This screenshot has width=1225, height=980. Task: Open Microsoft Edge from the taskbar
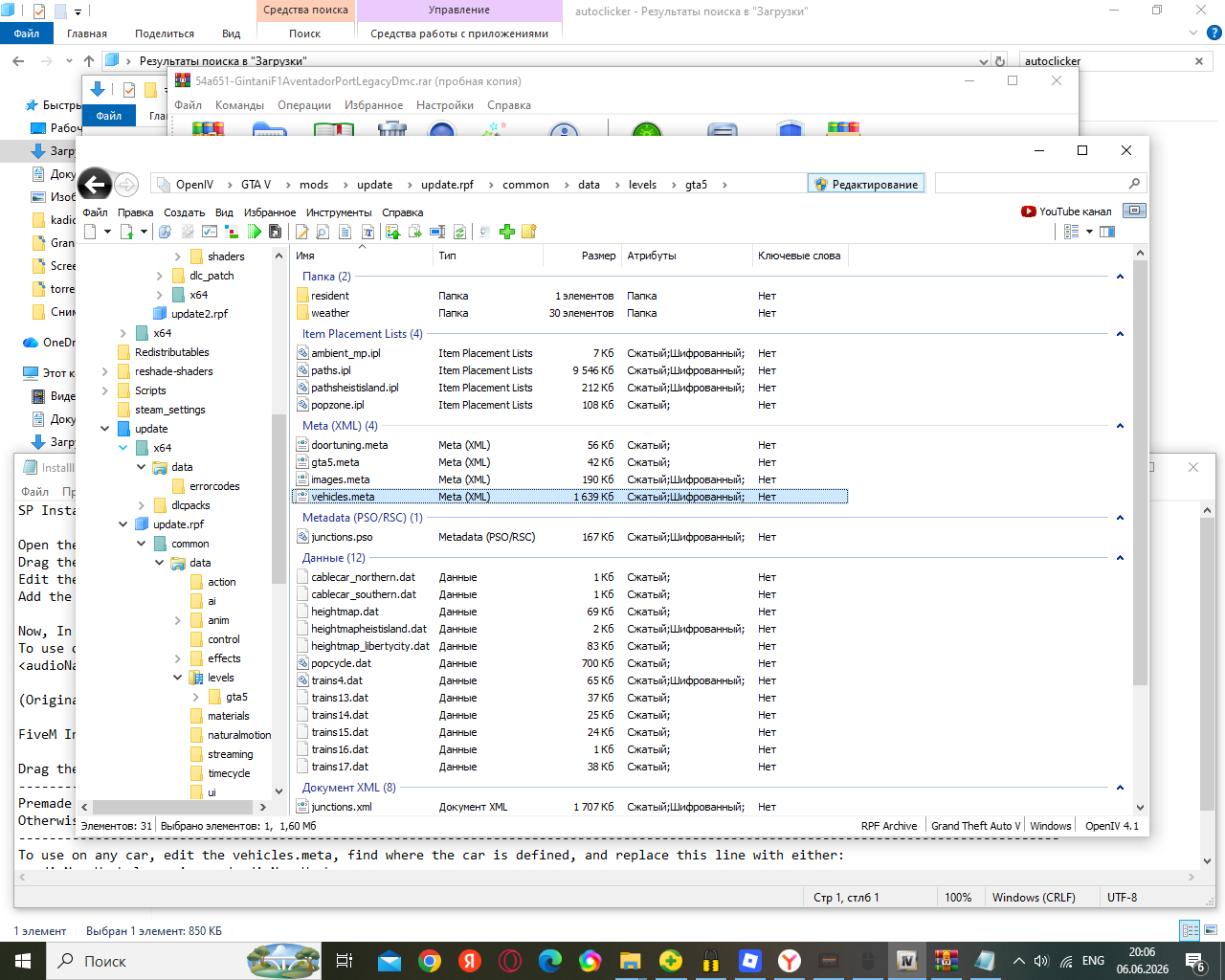coord(550,961)
